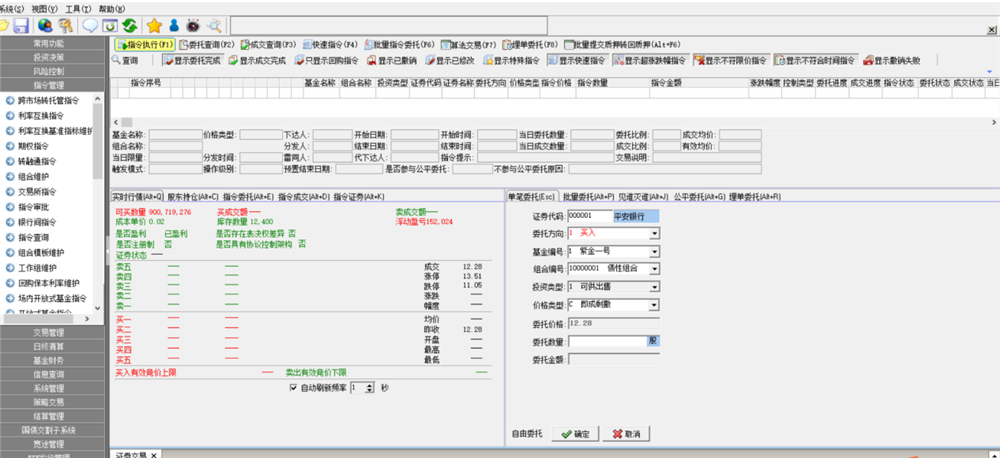Open the 投资类型 dropdown
This screenshot has width=1000, height=458.
pos(654,287)
